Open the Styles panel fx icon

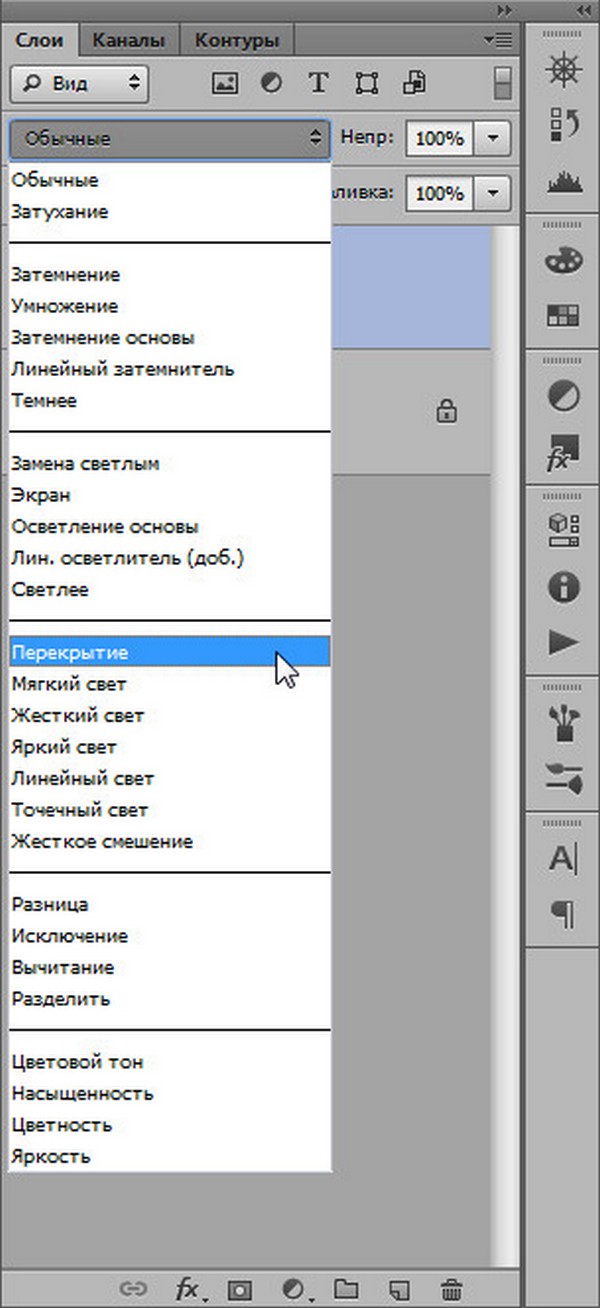click(563, 452)
